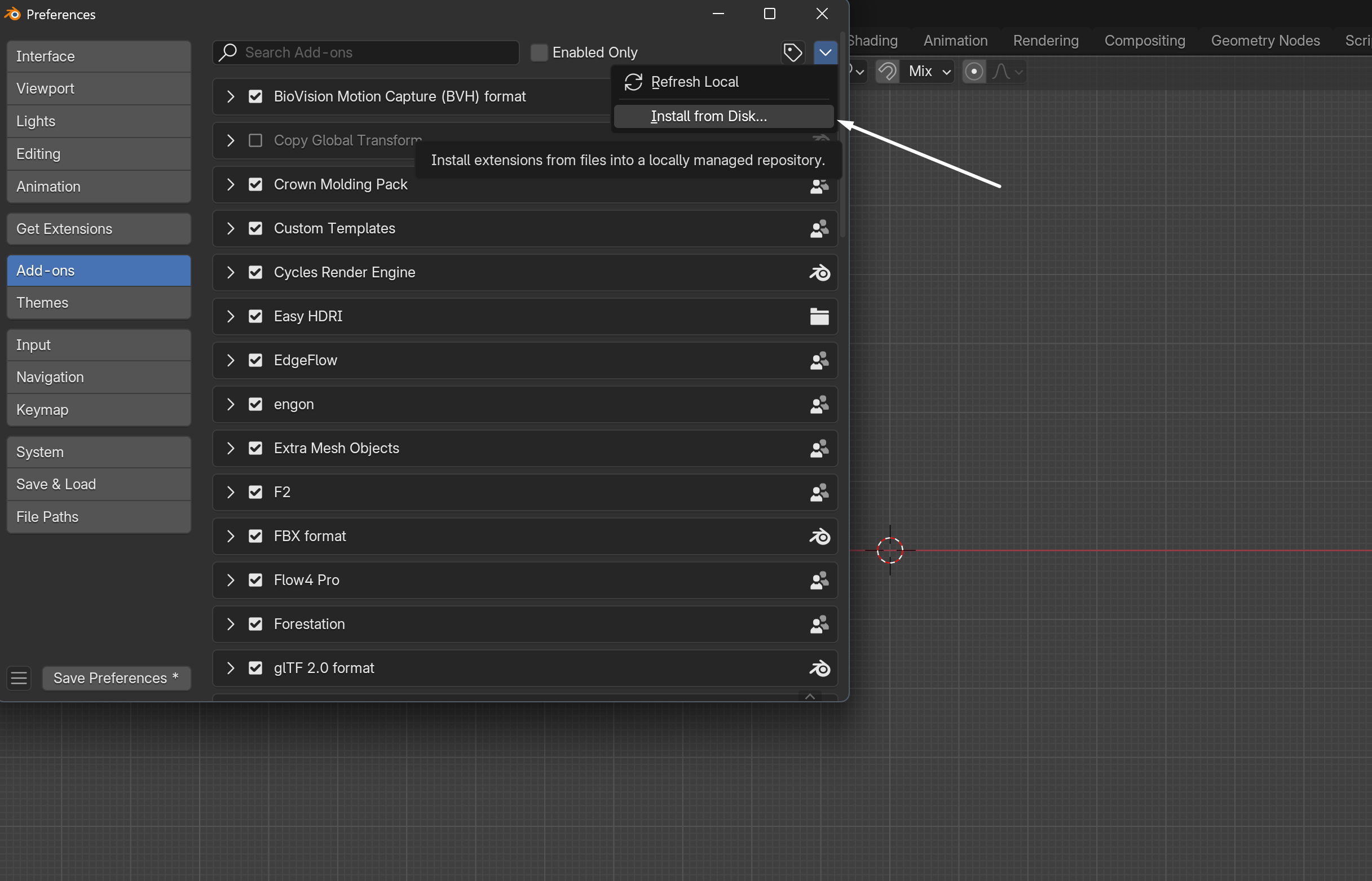Click community icon on F2 row
This screenshot has width=1372, height=881.
point(819,493)
